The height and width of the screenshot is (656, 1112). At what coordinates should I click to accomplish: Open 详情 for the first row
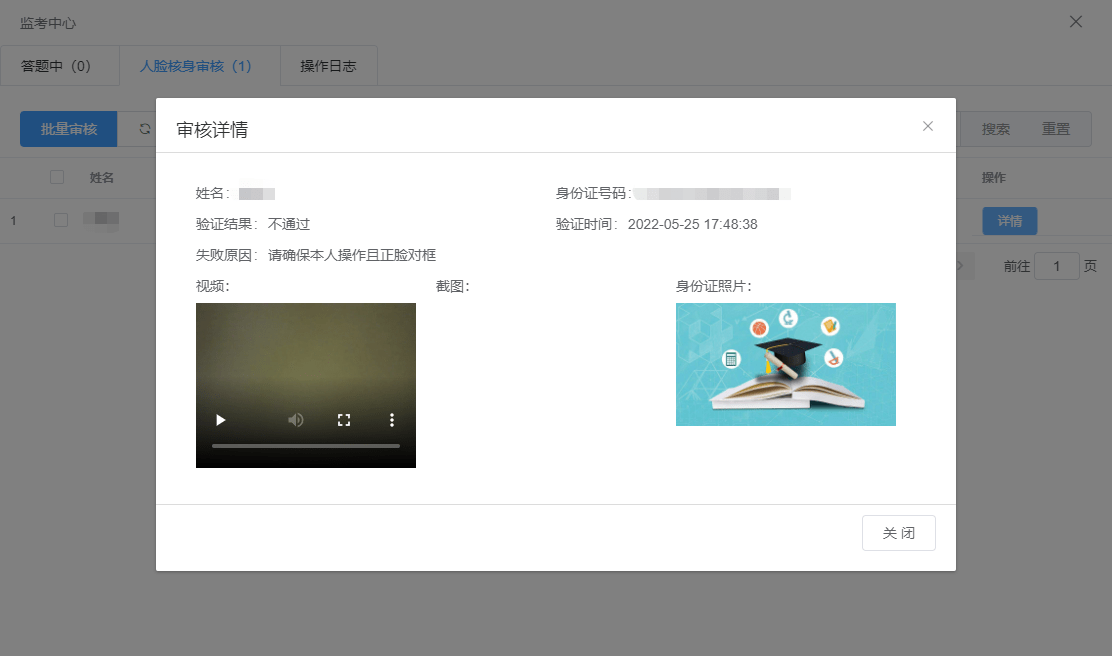point(1009,221)
